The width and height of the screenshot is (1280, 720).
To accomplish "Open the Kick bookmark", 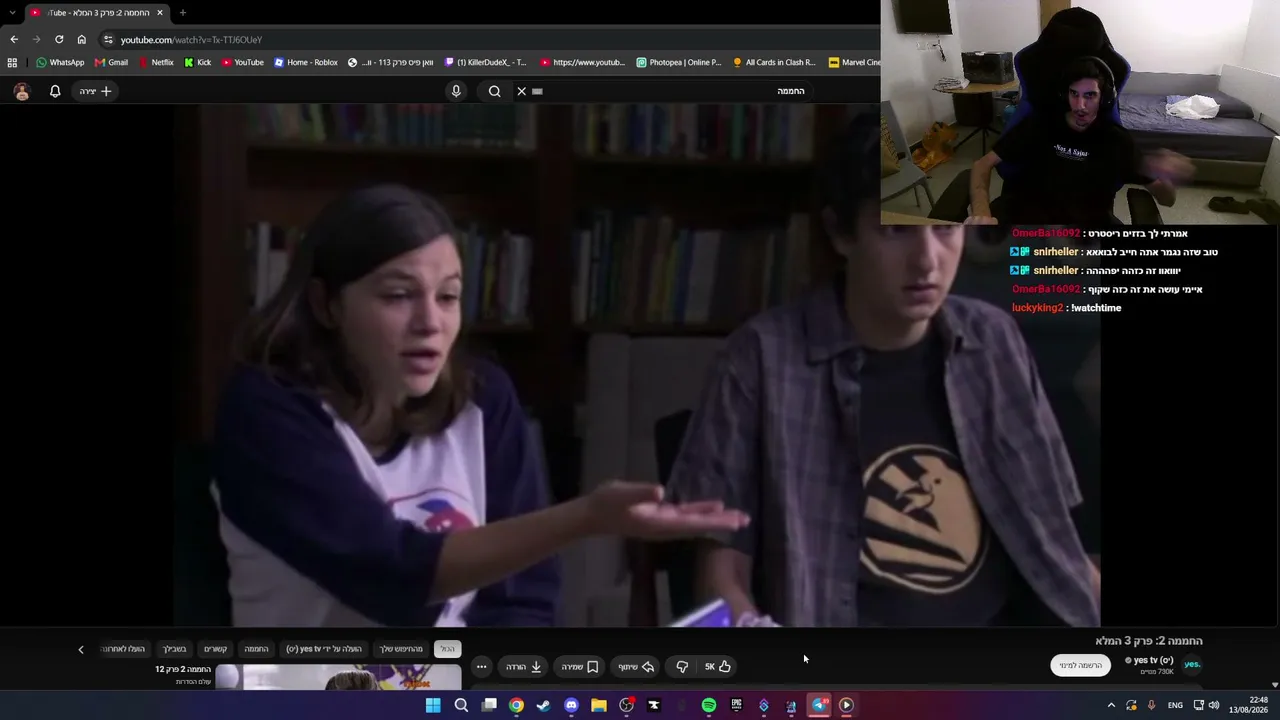I will tap(198, 62).
